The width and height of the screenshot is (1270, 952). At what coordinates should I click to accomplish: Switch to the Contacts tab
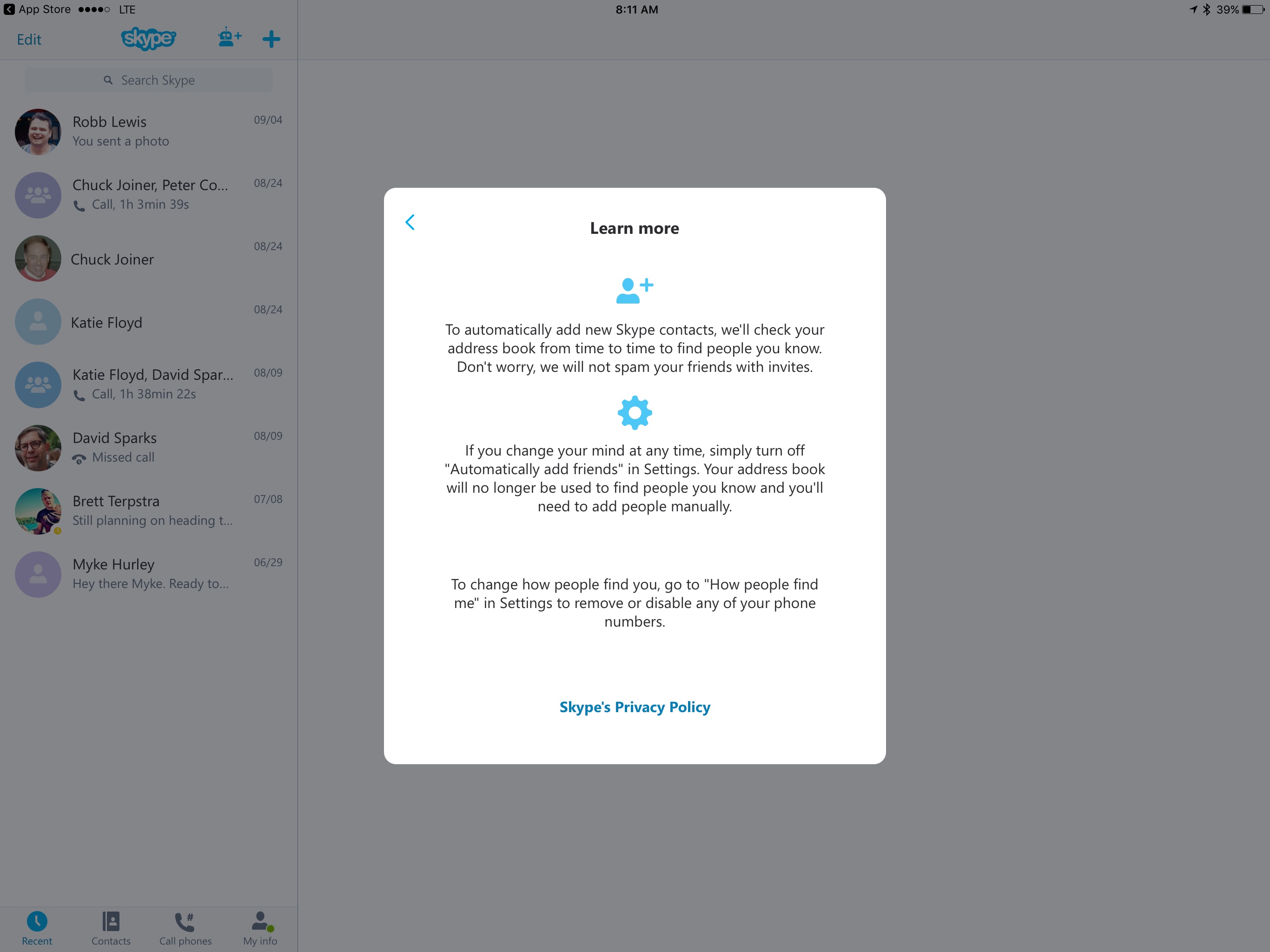click(111, 927)
